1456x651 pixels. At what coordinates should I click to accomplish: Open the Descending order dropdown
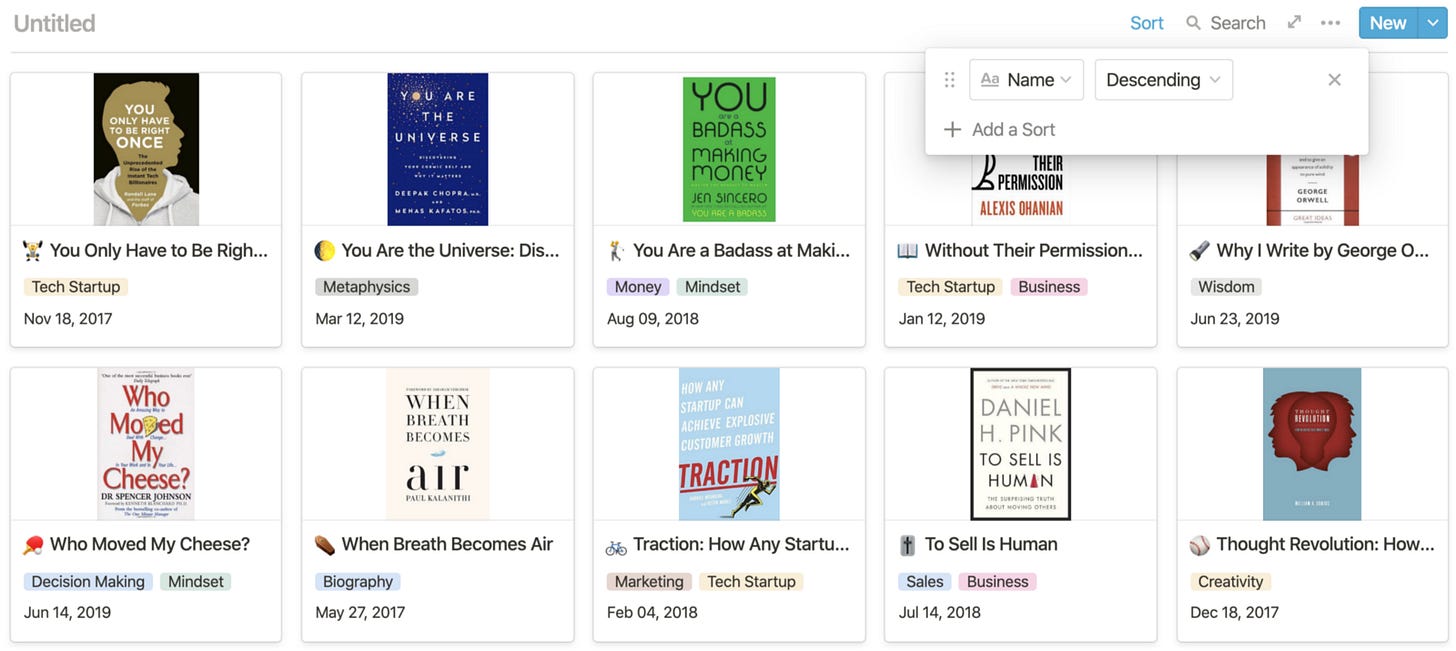point(1164,80)
